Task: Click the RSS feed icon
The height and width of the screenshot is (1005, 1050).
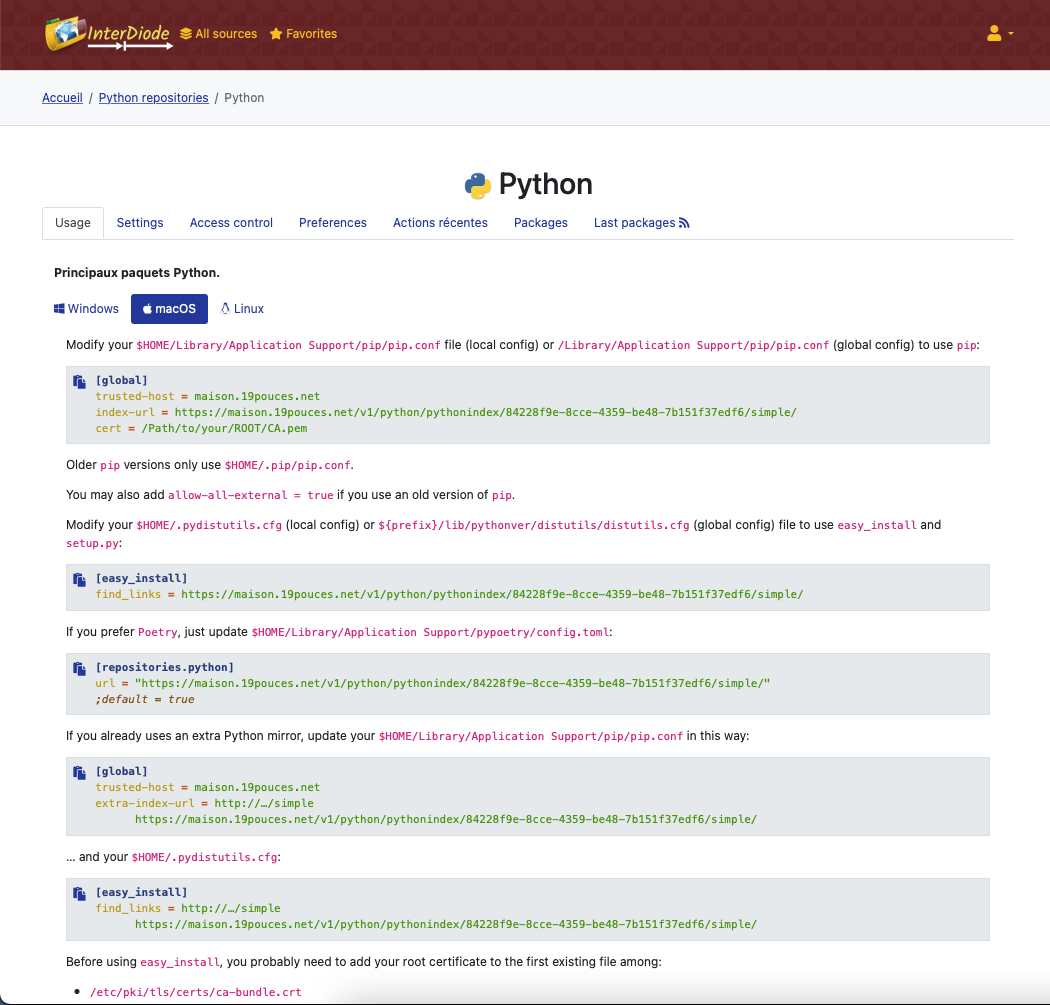Action: (684, 223)
